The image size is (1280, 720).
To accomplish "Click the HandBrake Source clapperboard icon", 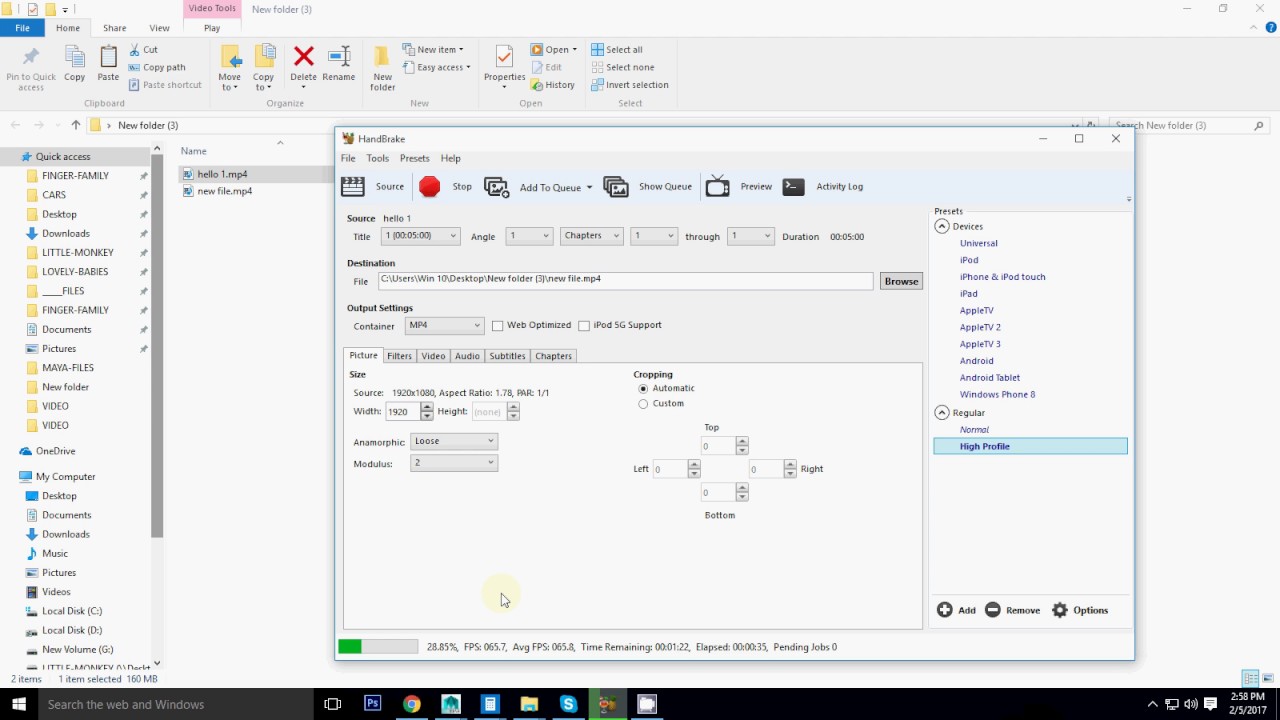I will [352, 186].
